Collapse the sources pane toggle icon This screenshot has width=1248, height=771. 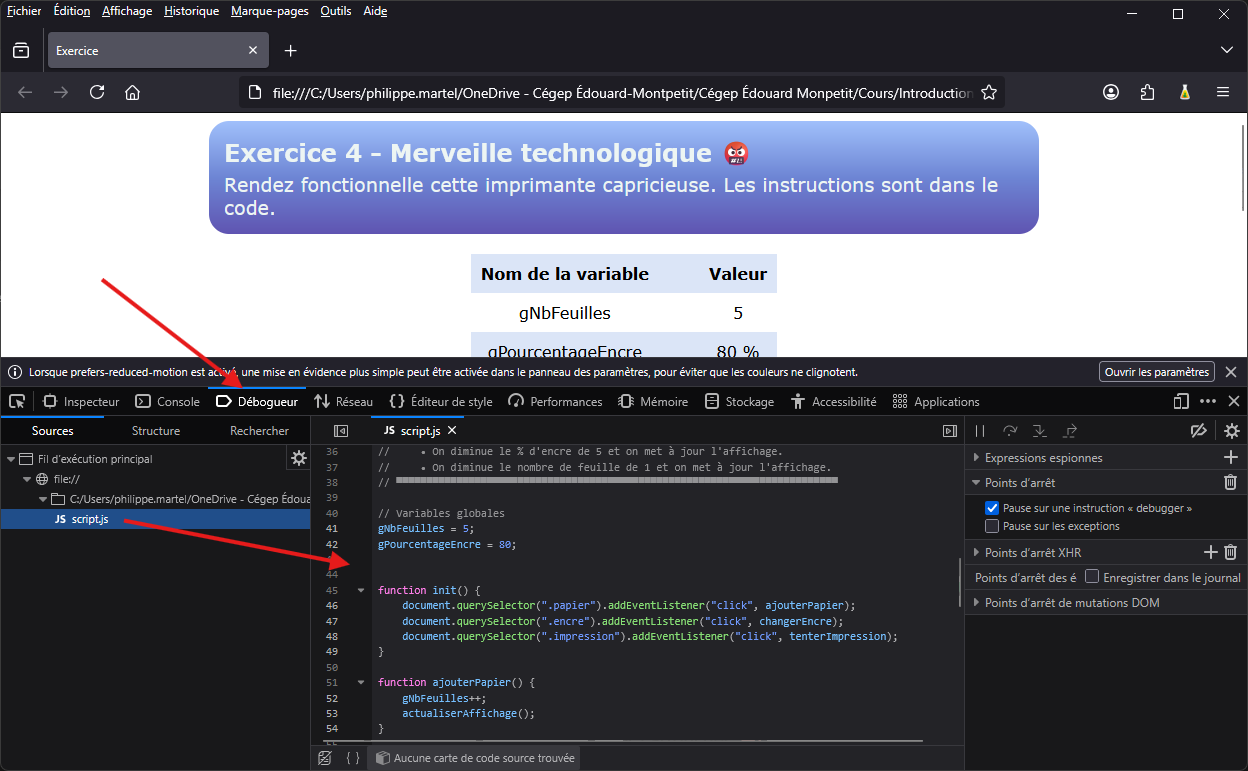click(341, 431)
